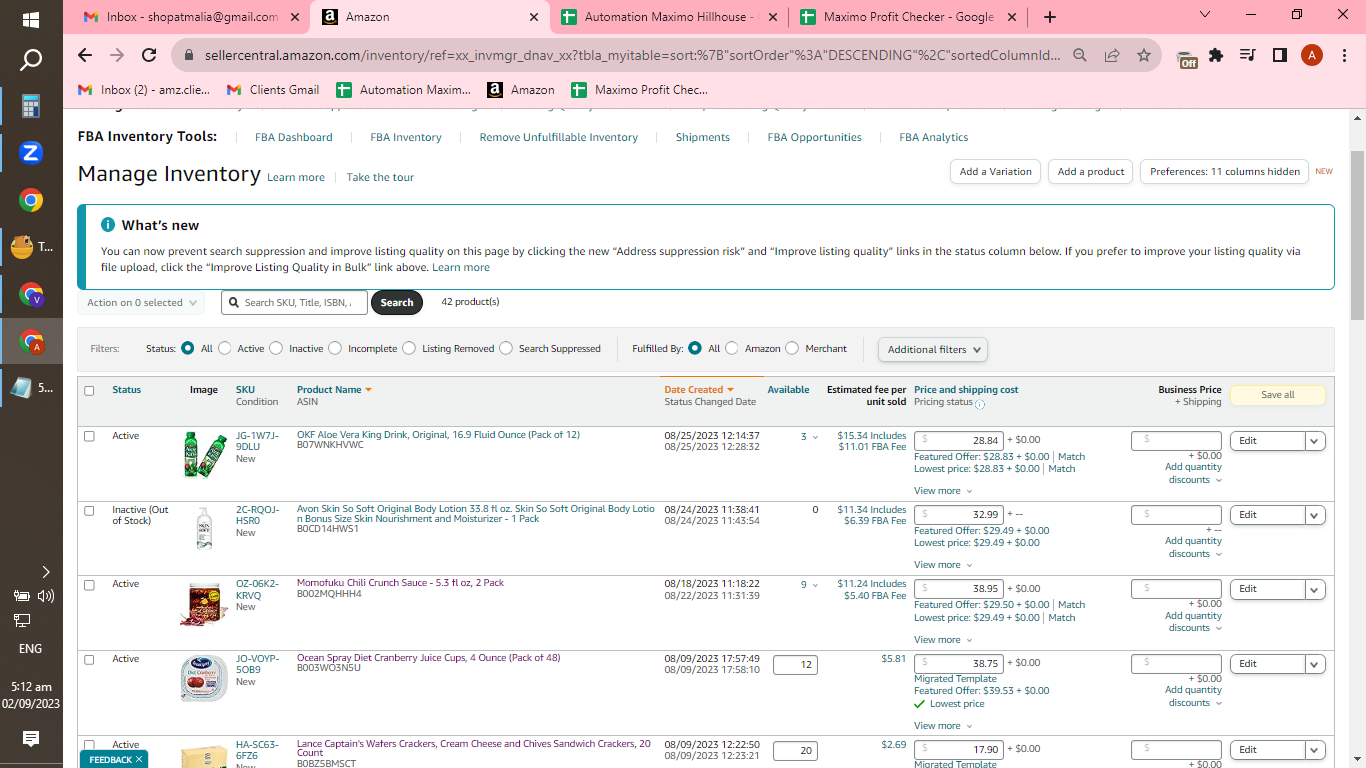Switch to the Maximo Profit Checker tab
The image size is (1366, 768).
906,17
